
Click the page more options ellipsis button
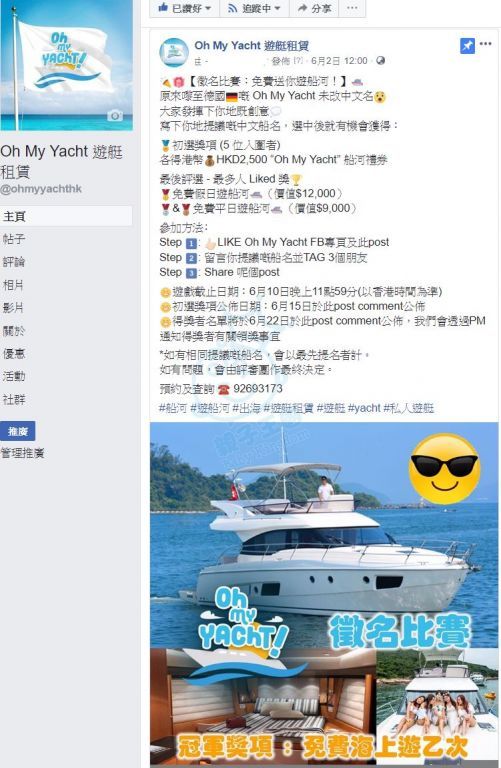click(x=352, y=8)
